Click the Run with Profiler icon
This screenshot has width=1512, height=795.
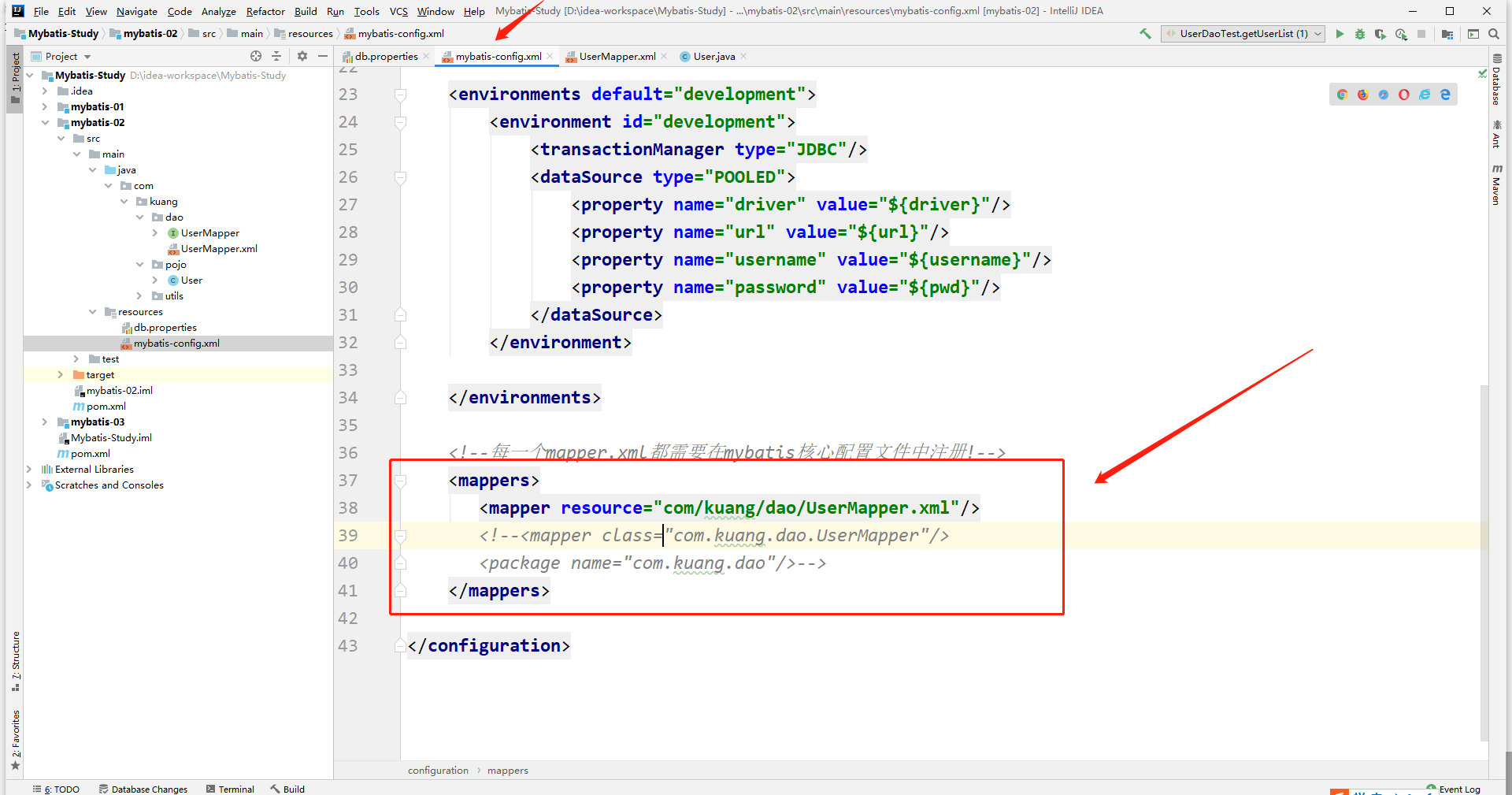click(1401, 34)
